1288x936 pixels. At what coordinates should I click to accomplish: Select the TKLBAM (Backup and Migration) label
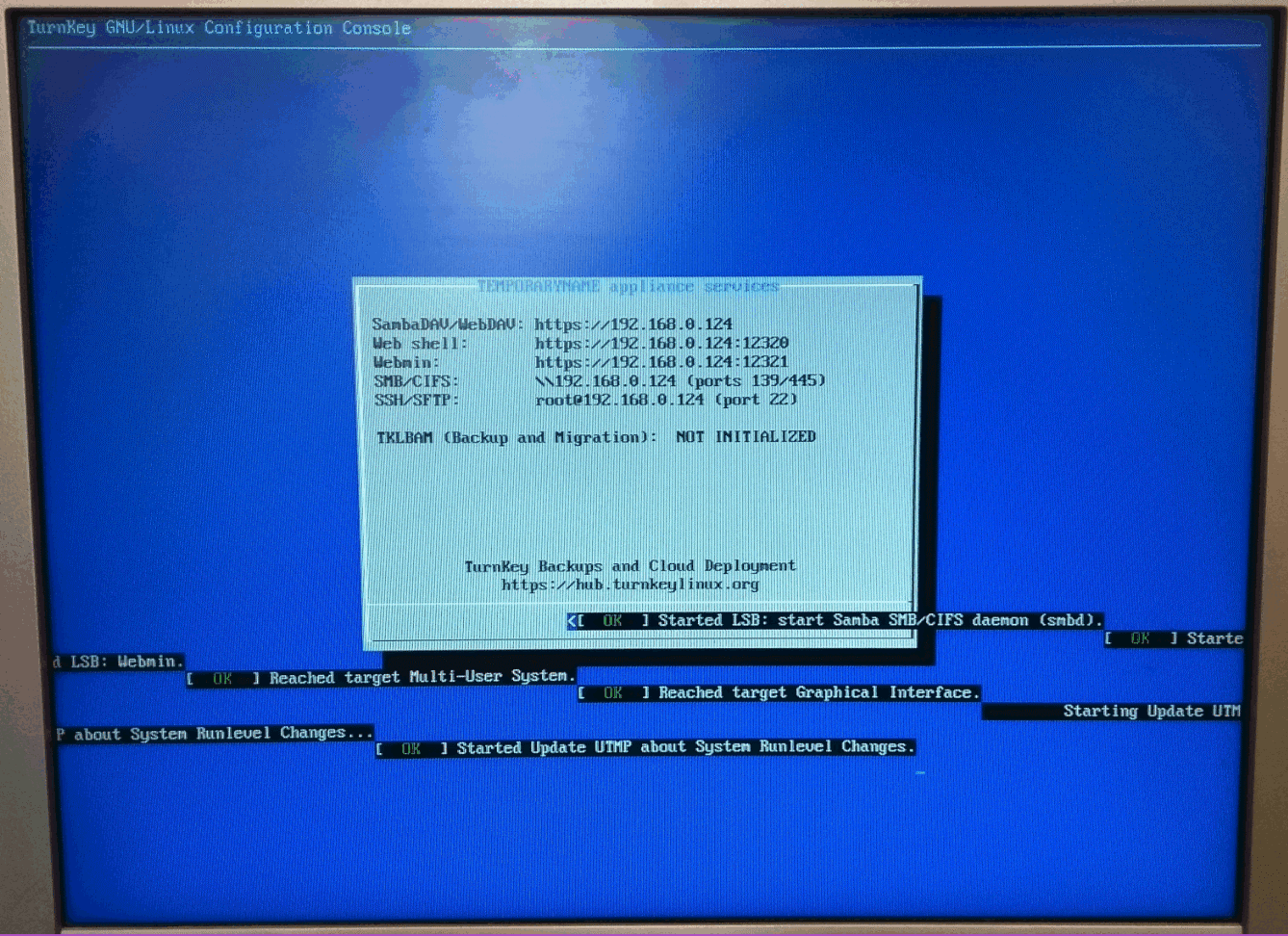[x=516, y=437]
